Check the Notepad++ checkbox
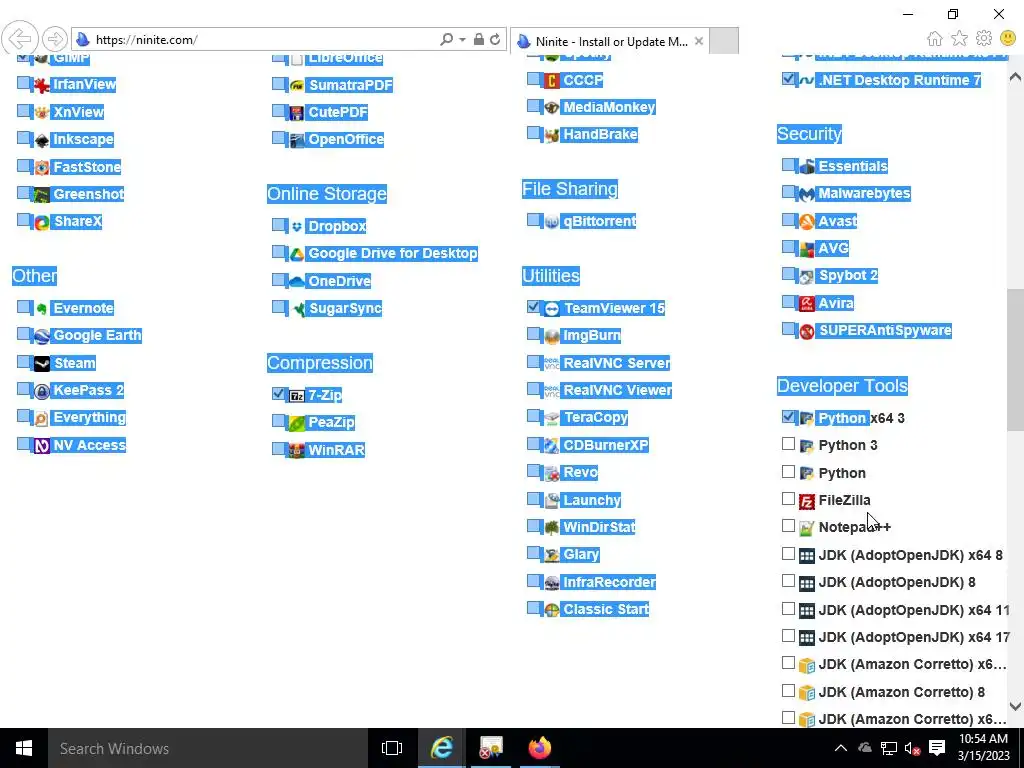This screenshot has height=768, width=1024. (x=788, y=526)
